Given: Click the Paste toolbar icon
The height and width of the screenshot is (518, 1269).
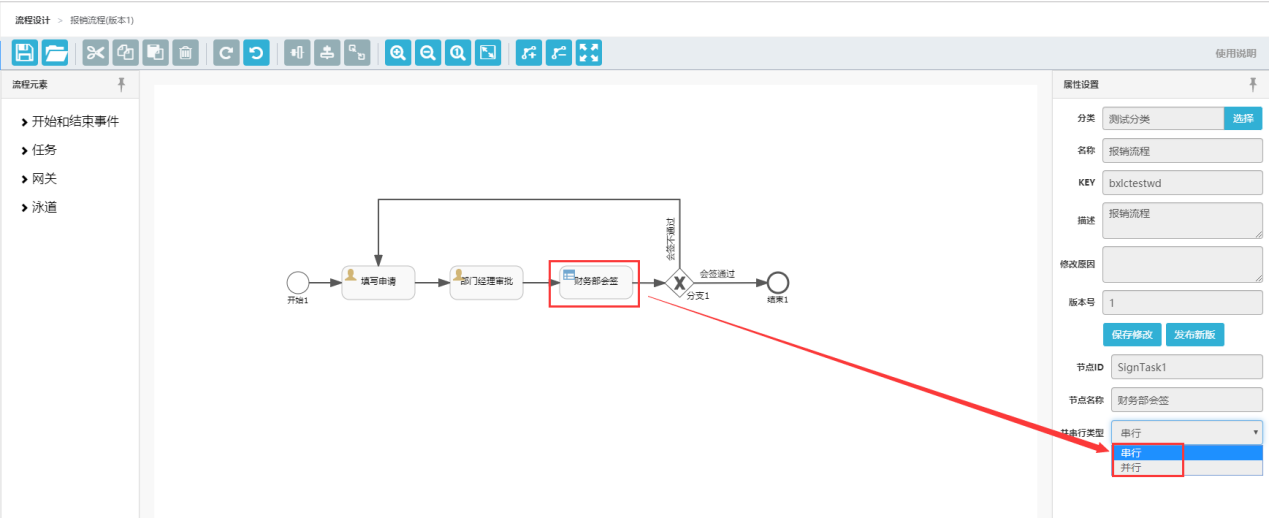Looking at the screenshot, I should [155, 53].
